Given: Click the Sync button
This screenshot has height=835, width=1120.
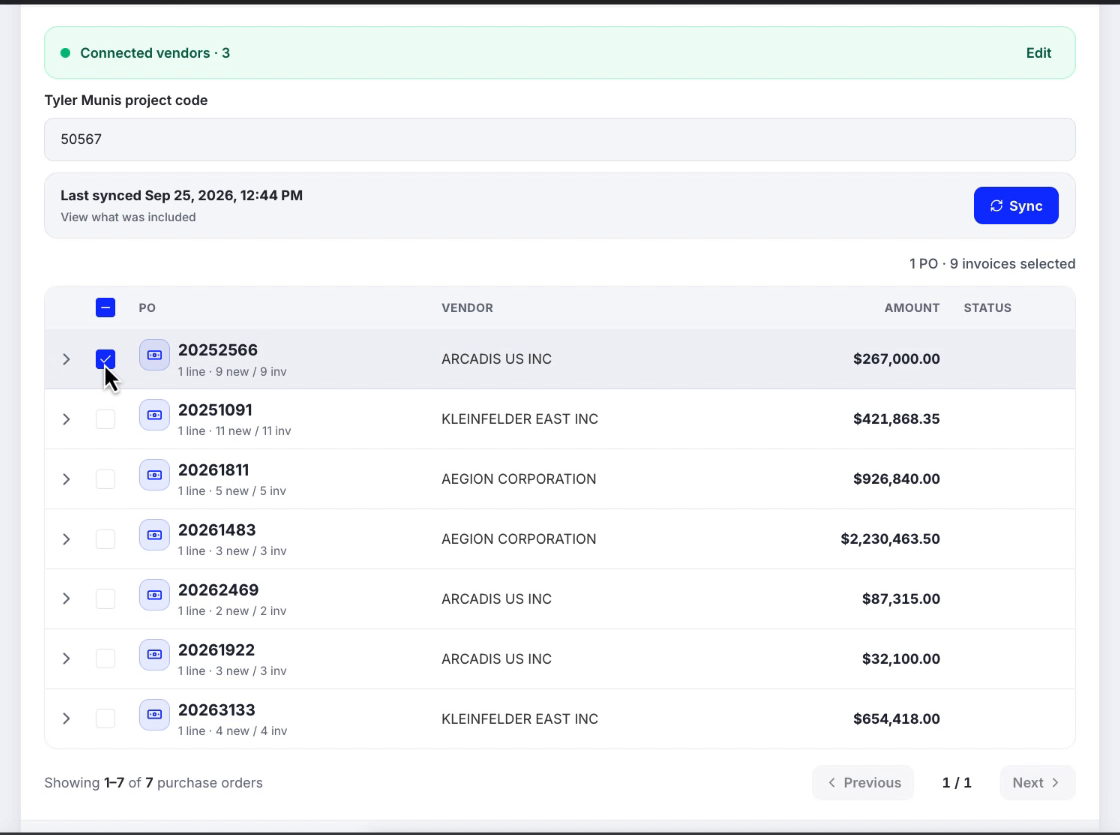Looking at the screenshot, I should coord(1016,206).
